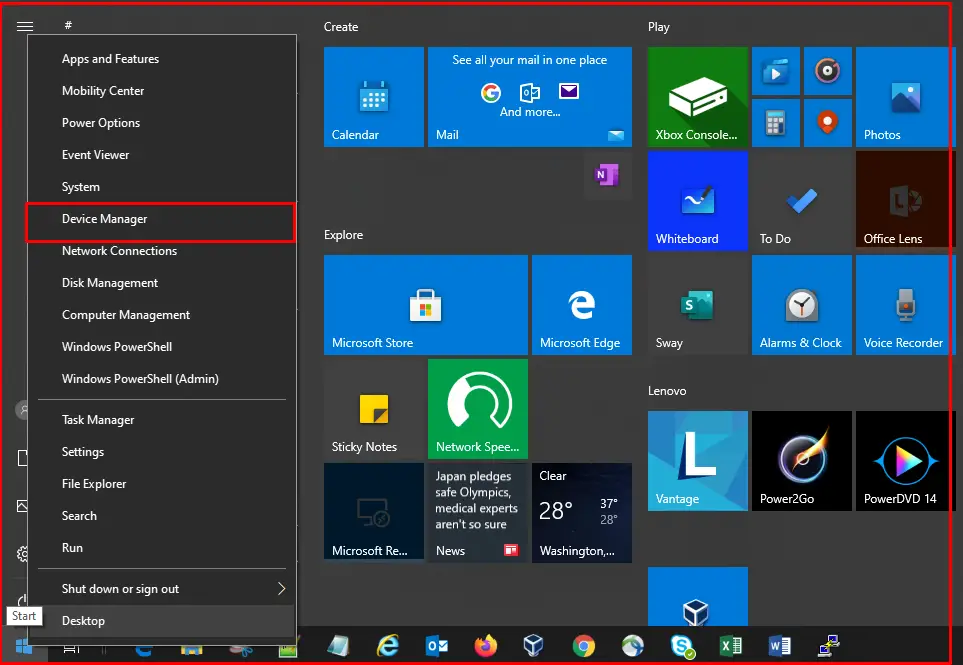Open Internet Explorer from the taskbar
This screenshot has height=665, width=963.
(388, 646)
